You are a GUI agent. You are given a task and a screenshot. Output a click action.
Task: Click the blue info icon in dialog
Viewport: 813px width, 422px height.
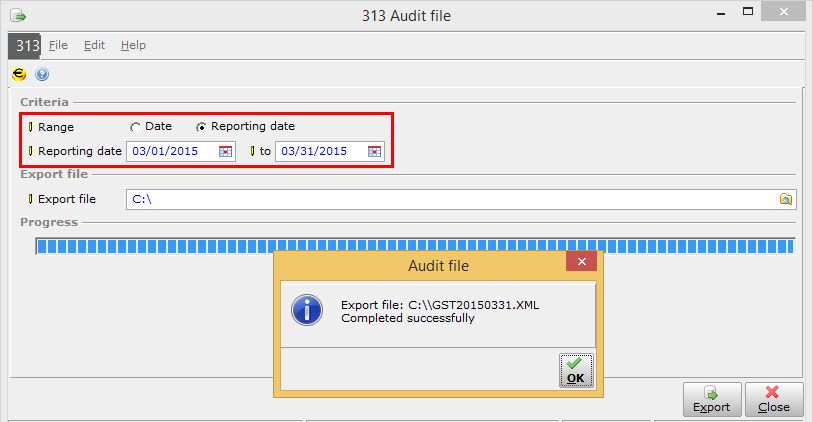click(306, 310)
